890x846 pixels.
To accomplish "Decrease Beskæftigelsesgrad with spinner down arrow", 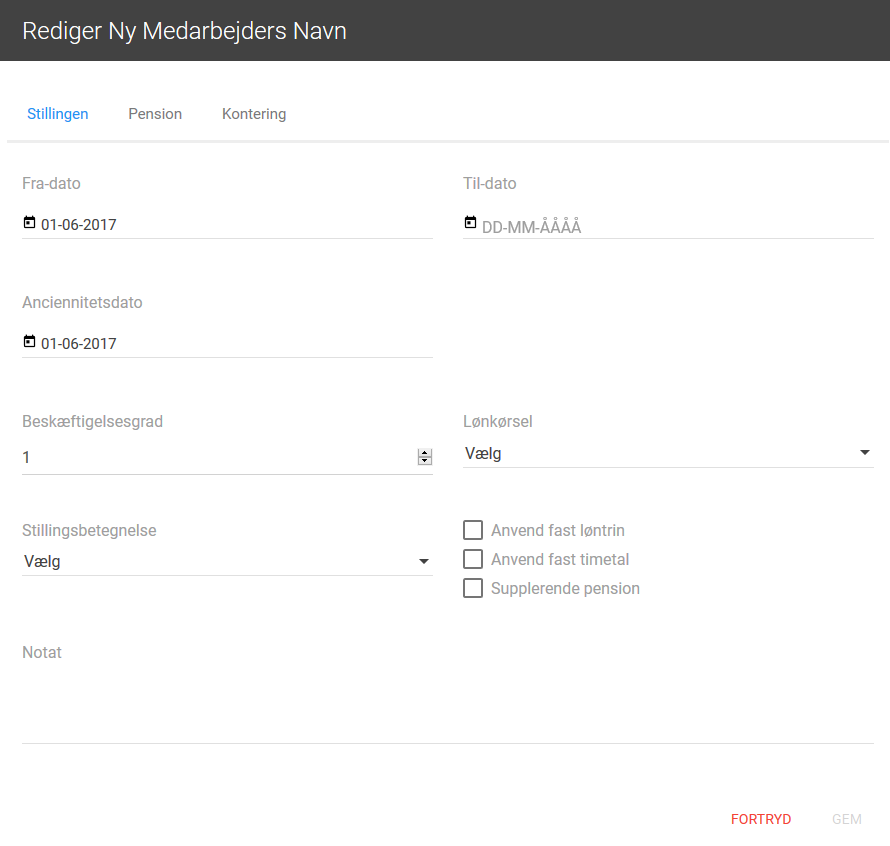I will pos(425,460).
